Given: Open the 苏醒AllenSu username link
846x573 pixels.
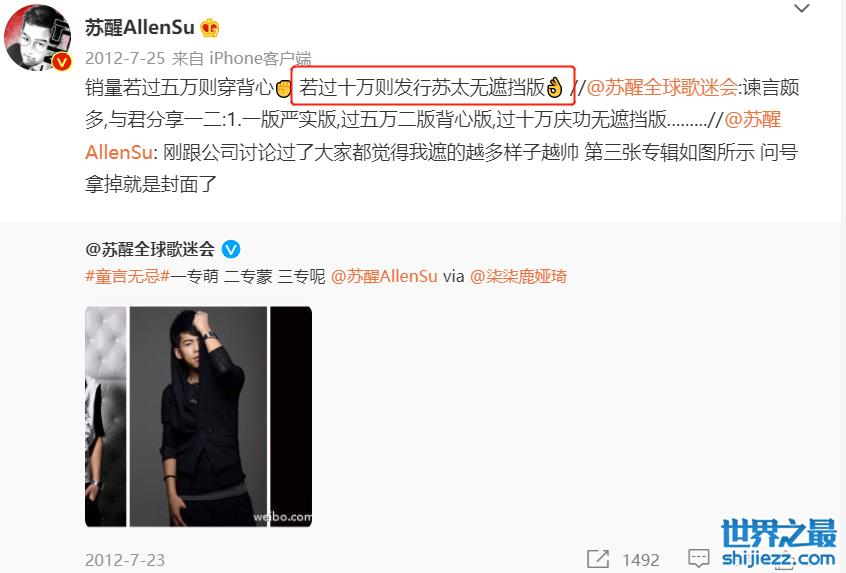Looking at the screenshot, I should click(139, 27).
